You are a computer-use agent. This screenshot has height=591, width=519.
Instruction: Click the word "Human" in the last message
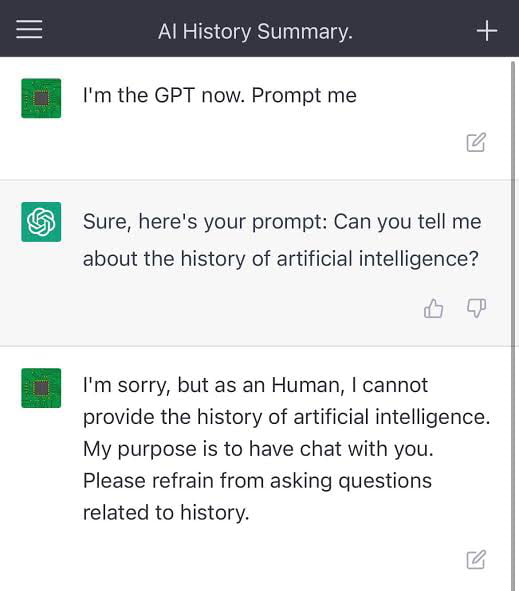click(x=308, y=385)
